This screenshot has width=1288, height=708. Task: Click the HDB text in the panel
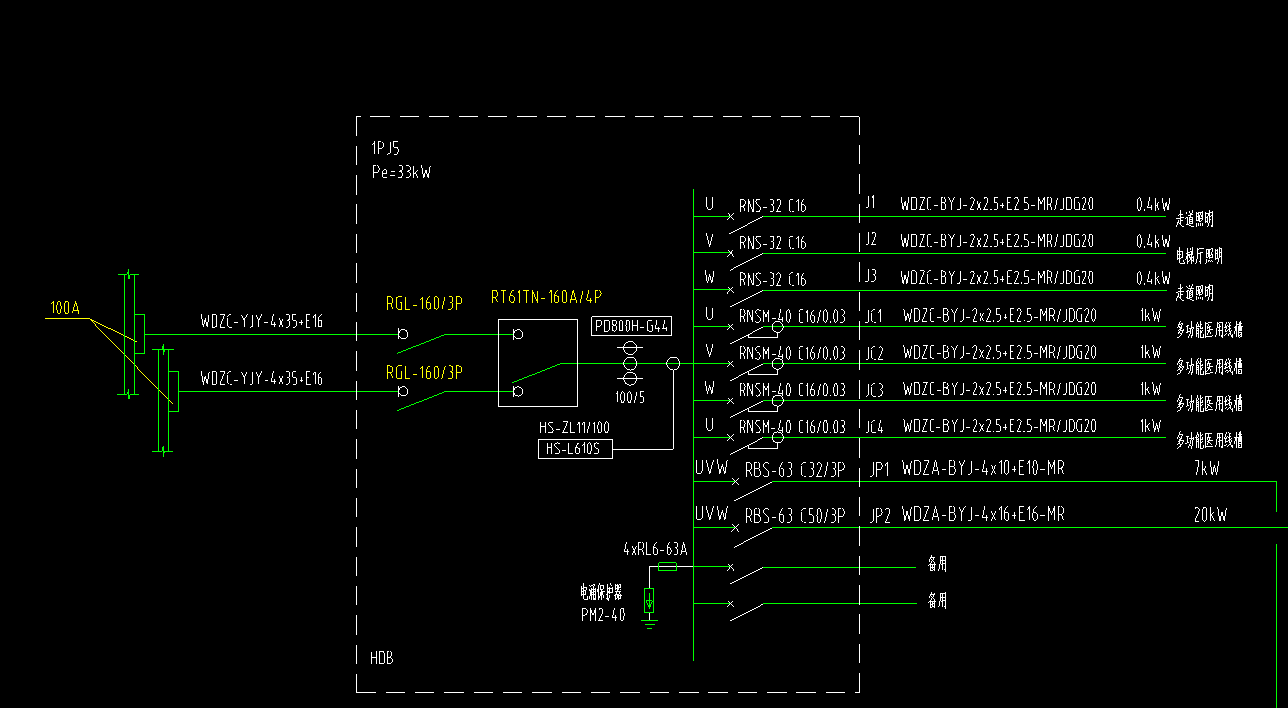point(382,658)
